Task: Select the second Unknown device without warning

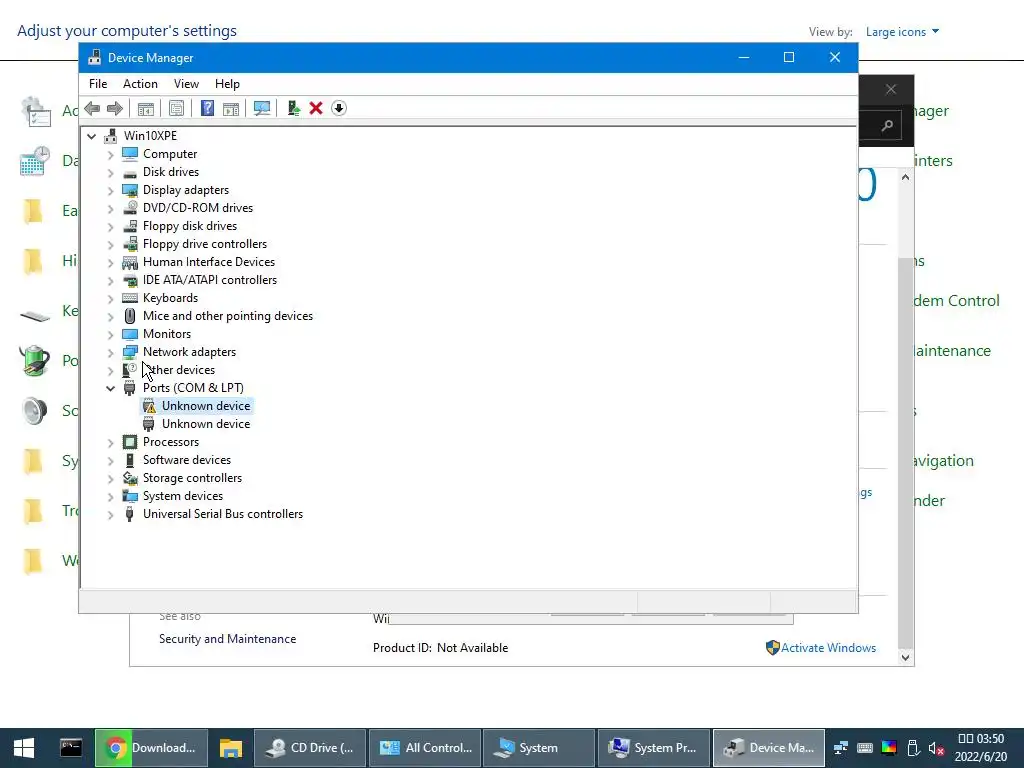Action: pos(206,424)
